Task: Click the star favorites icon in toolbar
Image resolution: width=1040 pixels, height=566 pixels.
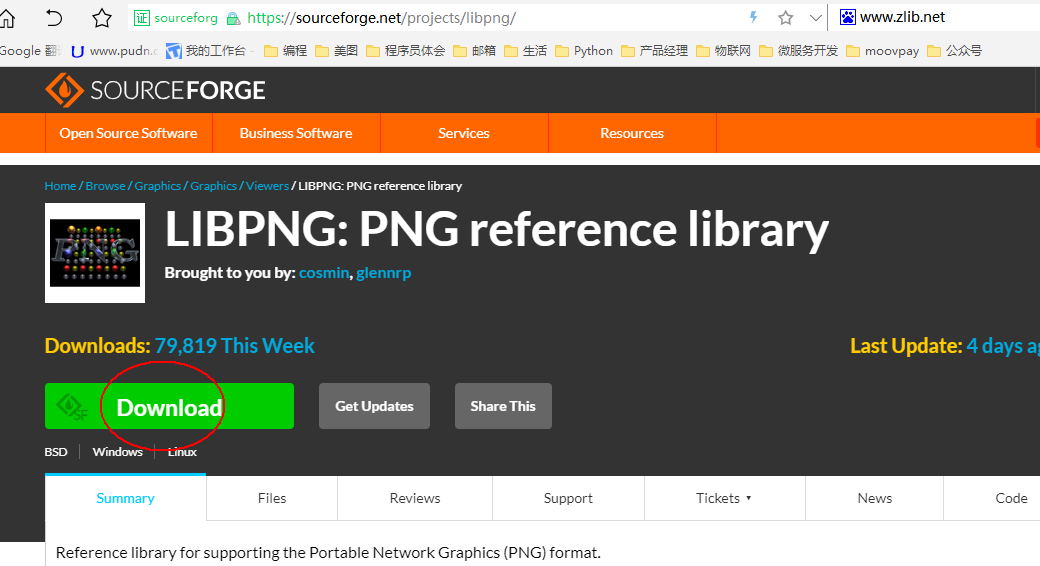Action: [101, 18]
